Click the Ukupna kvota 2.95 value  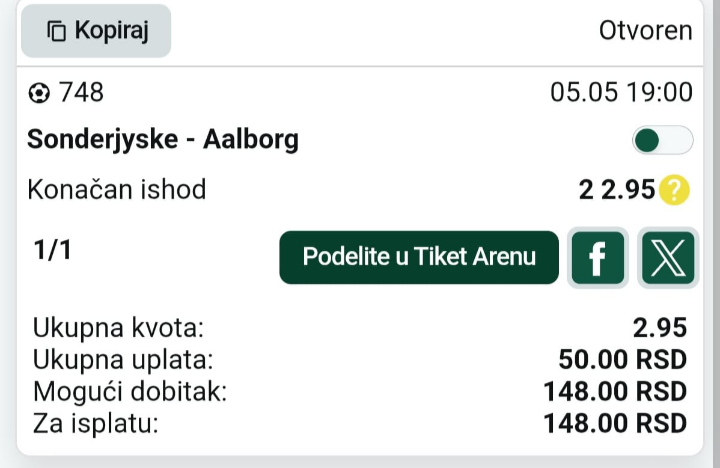click(659, 328)
